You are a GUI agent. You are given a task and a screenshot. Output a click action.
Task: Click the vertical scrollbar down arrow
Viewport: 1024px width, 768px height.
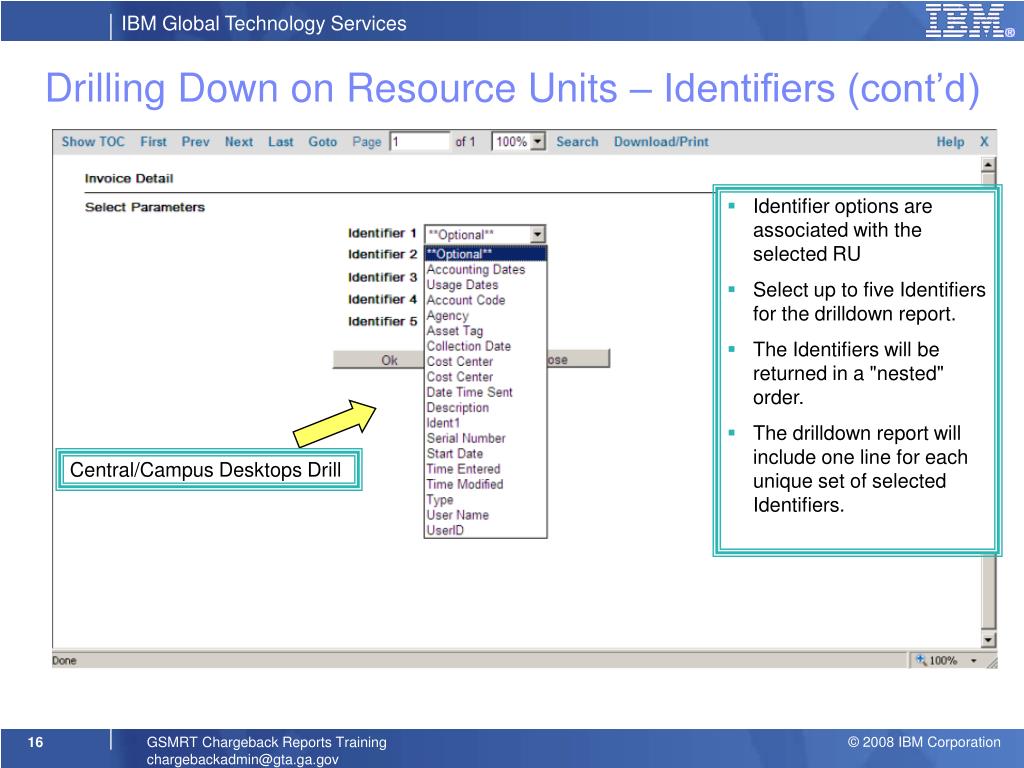[988, 640]
